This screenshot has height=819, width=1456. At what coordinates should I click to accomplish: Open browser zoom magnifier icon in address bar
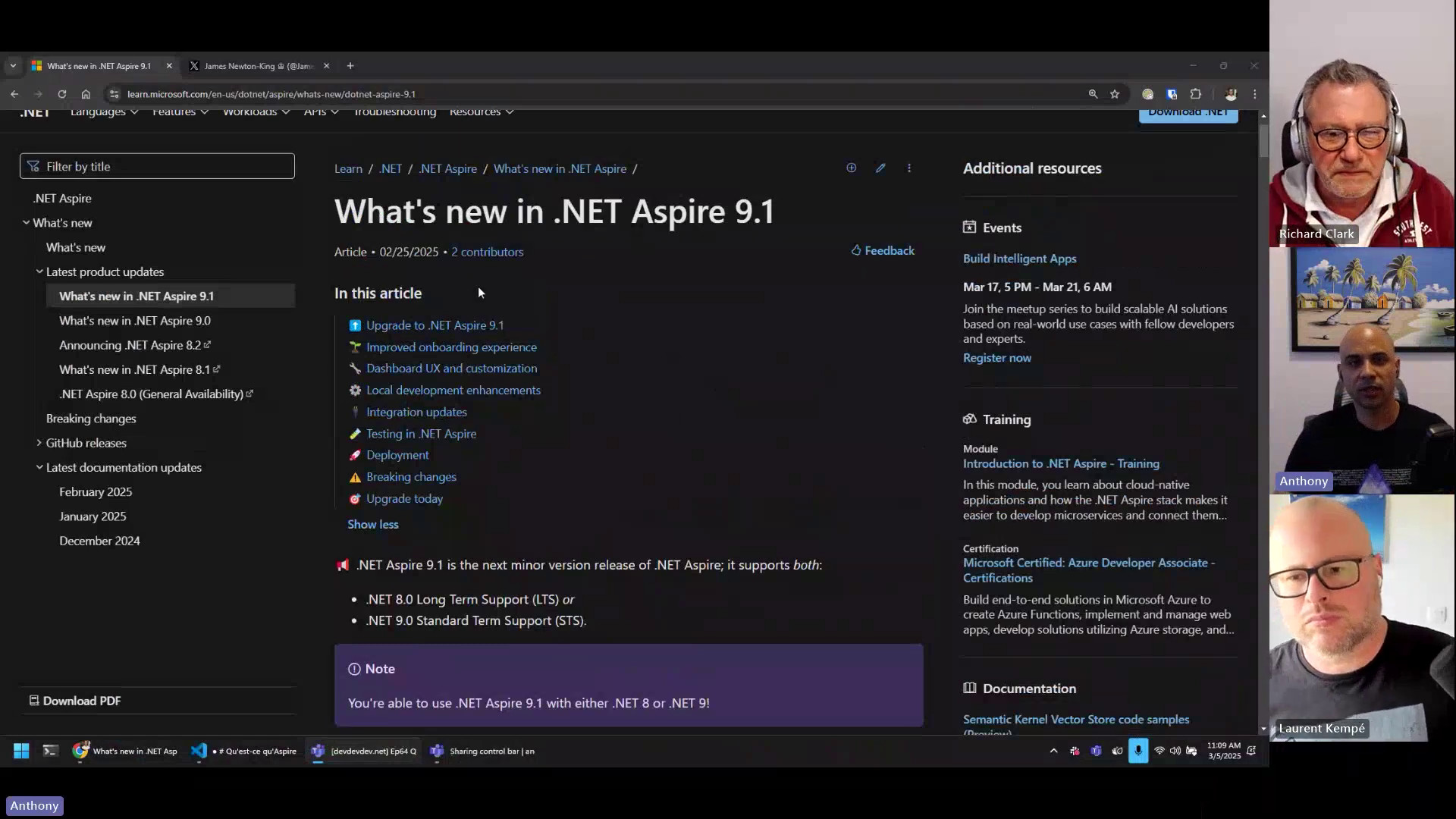click(x=1093, y=94)
